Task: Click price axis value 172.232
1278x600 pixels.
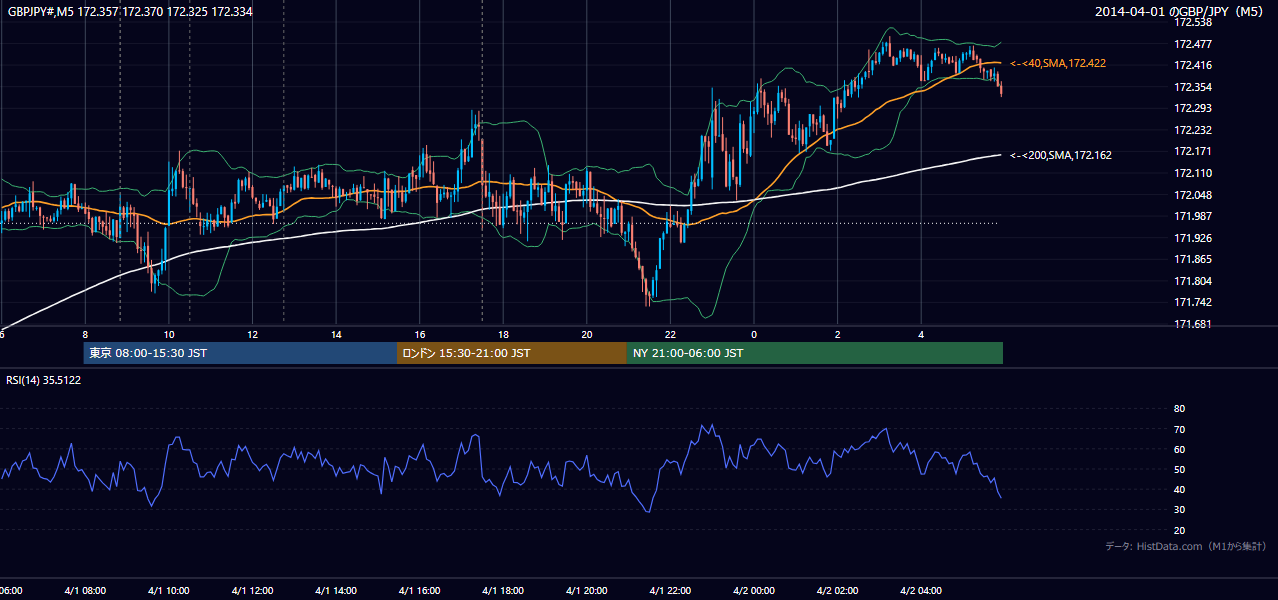Action: (1193, 130)
